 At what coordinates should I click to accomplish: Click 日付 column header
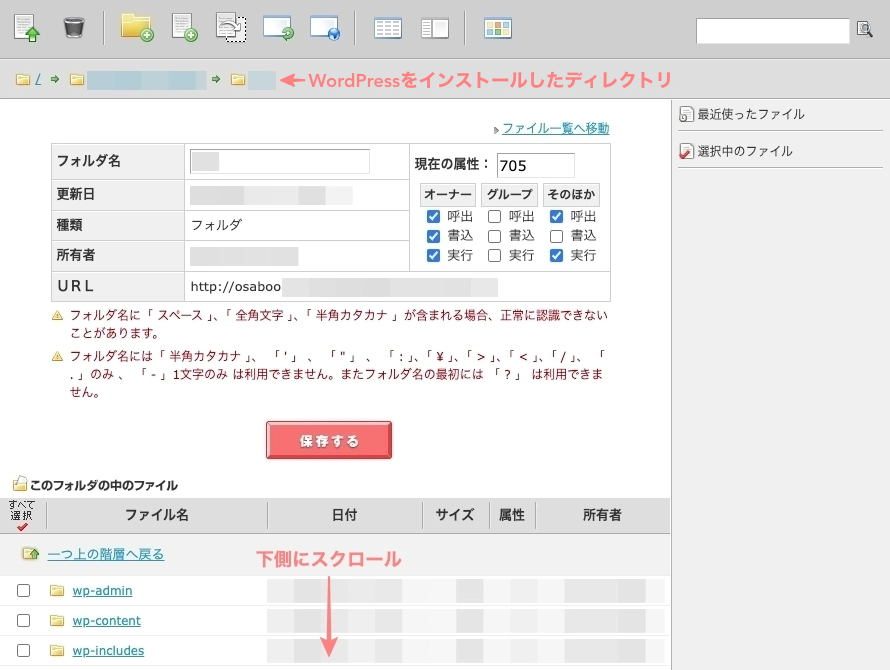(x=345, y=515)
